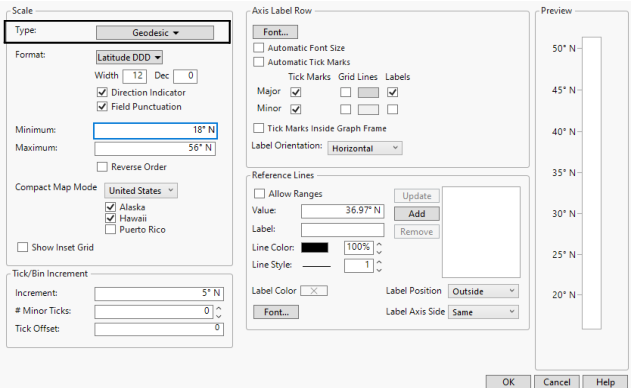This screenshot has width=633, height=388.
Task: Increase # Minor Ticks with up arrow
Action: click(218, 308)
